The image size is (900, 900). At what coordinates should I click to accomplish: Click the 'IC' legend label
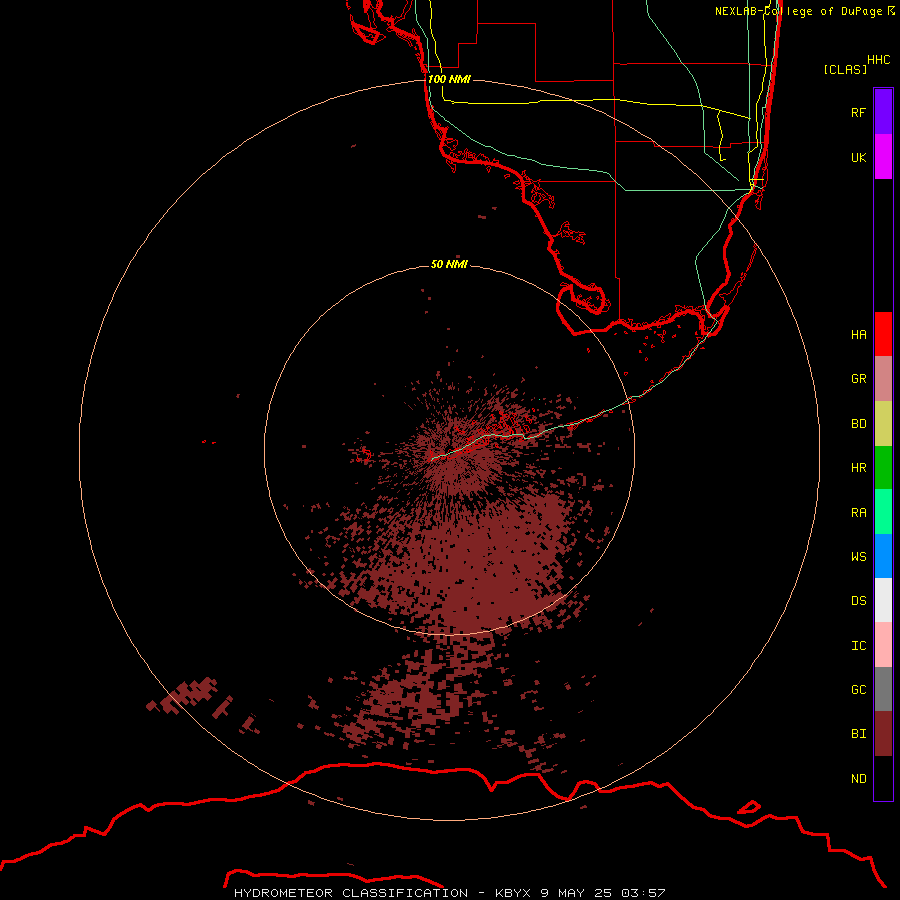coord(858,645)
